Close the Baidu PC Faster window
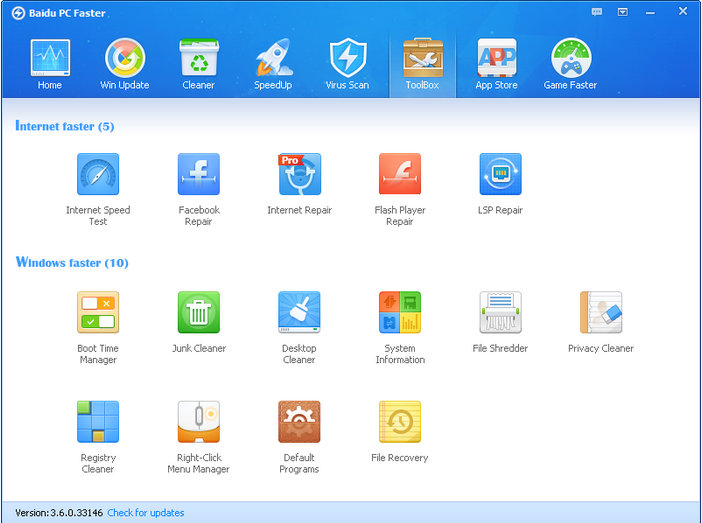Screen dimensions: 702x523 tap(683, 11)
